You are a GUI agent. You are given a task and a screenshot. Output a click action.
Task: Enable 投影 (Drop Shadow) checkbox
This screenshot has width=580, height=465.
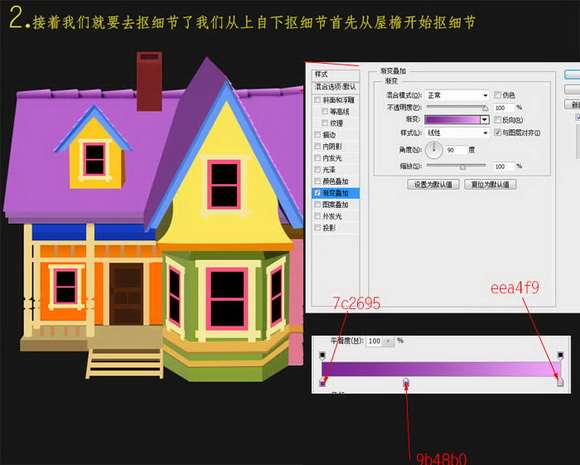click(317, 228)
